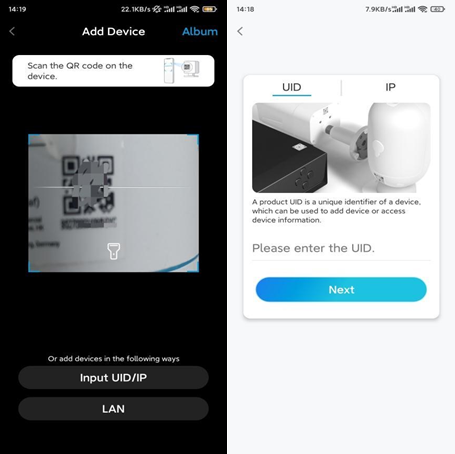Tap the phone-scanning-camera illustration icon
The width and height of the screenshot is (455, 454).
[182, 71]
